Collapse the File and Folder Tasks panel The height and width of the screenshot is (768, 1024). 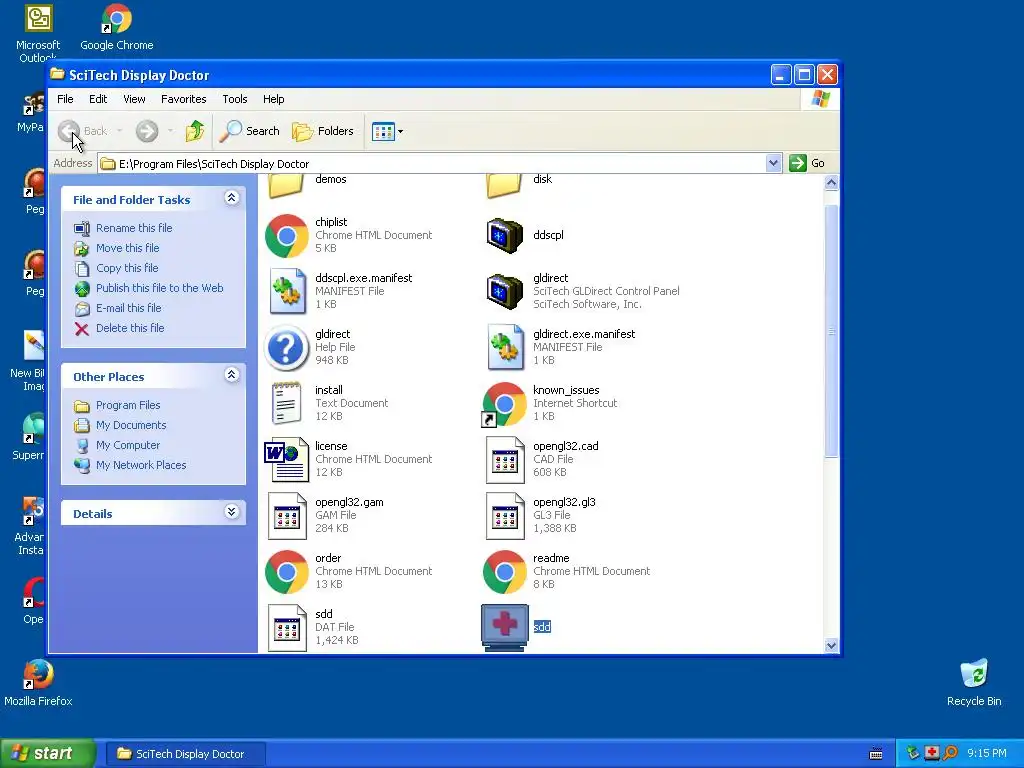point(231,198)
